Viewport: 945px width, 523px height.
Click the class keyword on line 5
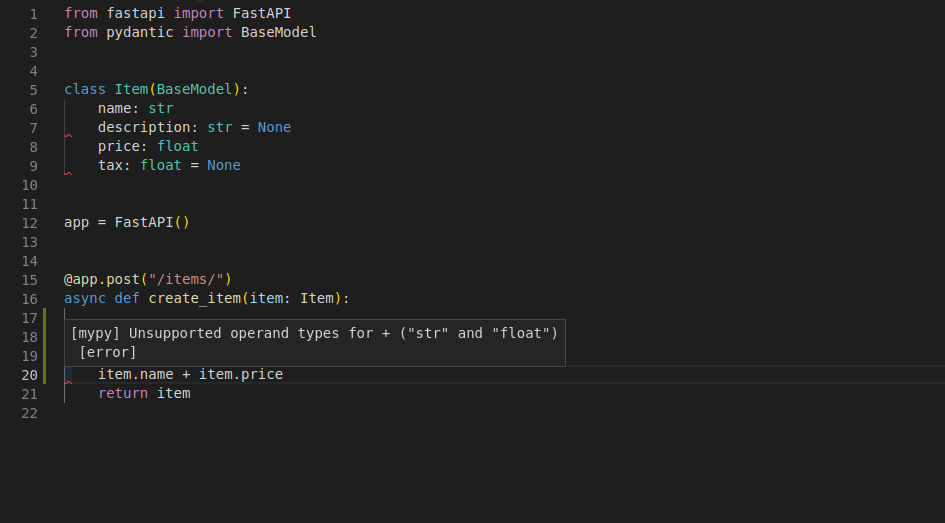click(85, 89)
